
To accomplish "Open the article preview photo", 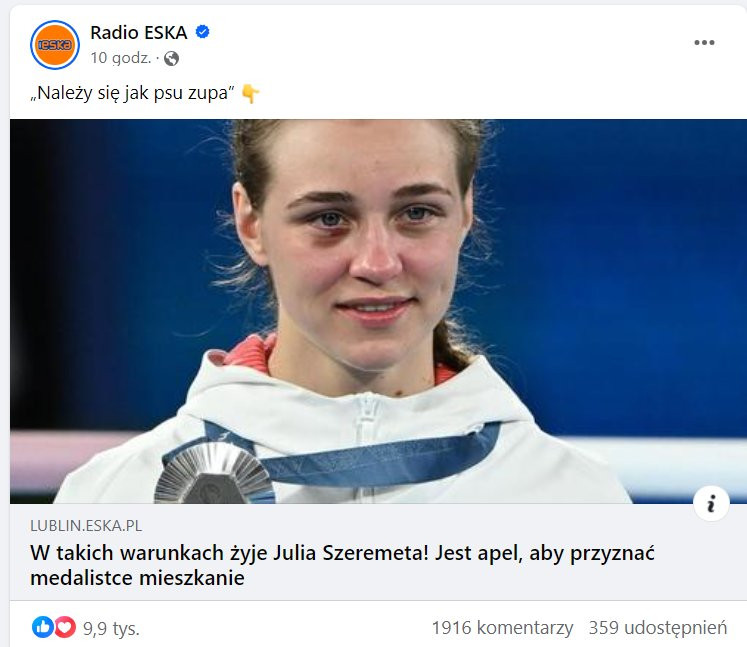I will (x=378, y=311).
